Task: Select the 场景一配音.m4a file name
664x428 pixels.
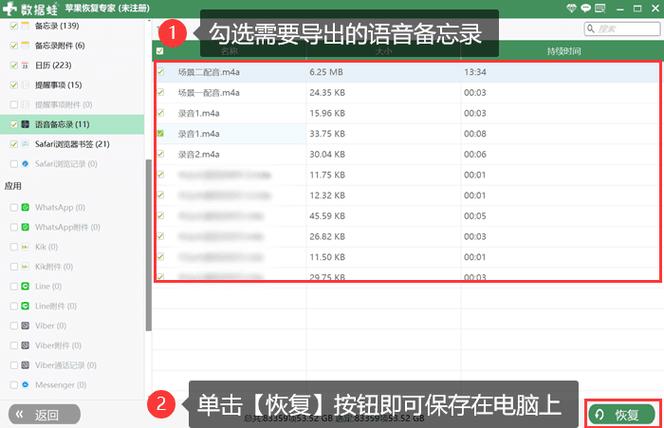Action: (209, 92)
